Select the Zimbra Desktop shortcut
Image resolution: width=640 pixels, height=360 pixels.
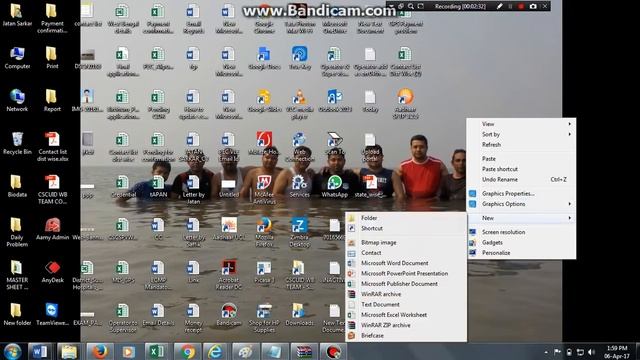click(299, 232)
